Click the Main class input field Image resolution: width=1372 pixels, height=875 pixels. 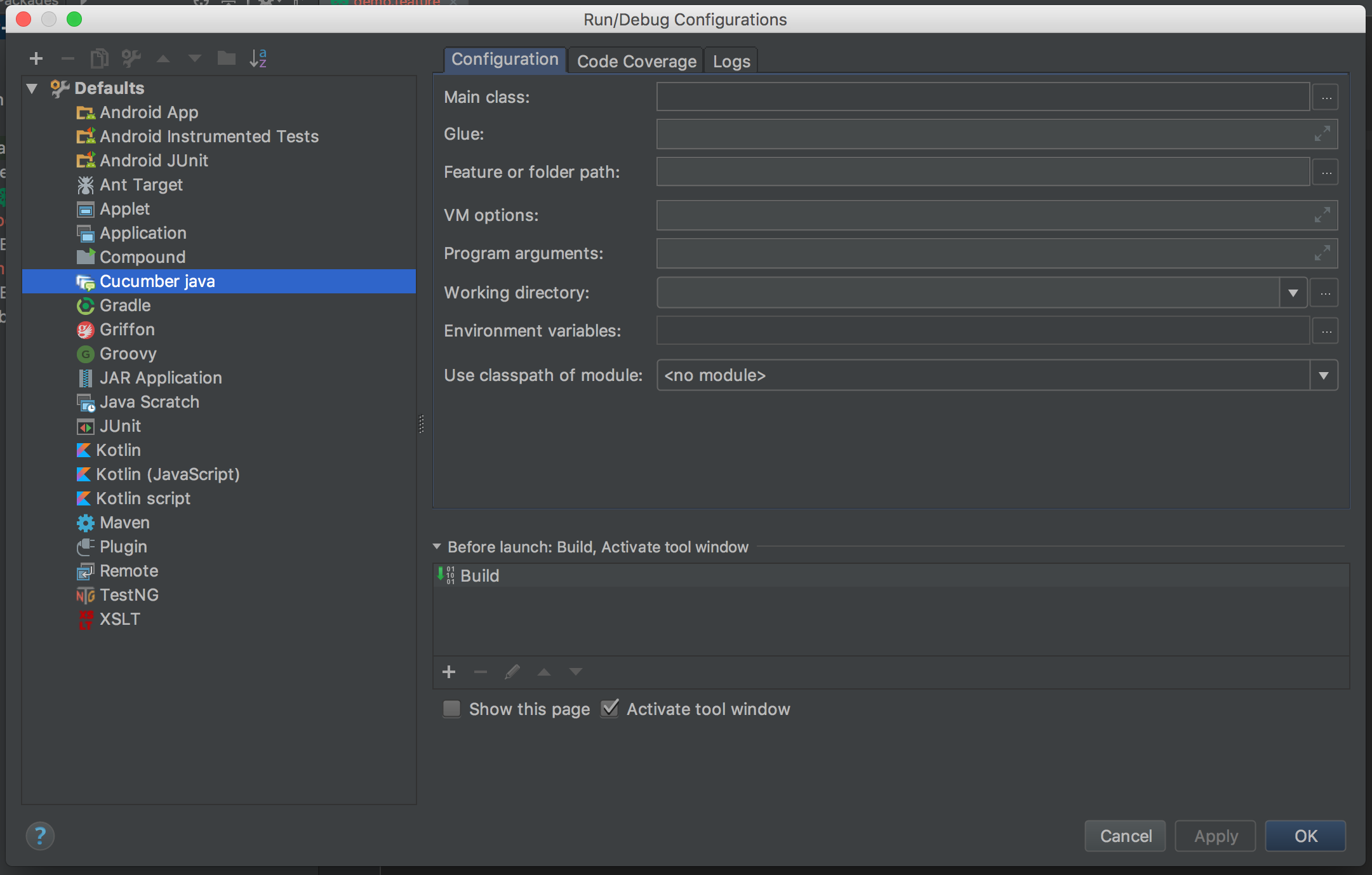point(983,98)
